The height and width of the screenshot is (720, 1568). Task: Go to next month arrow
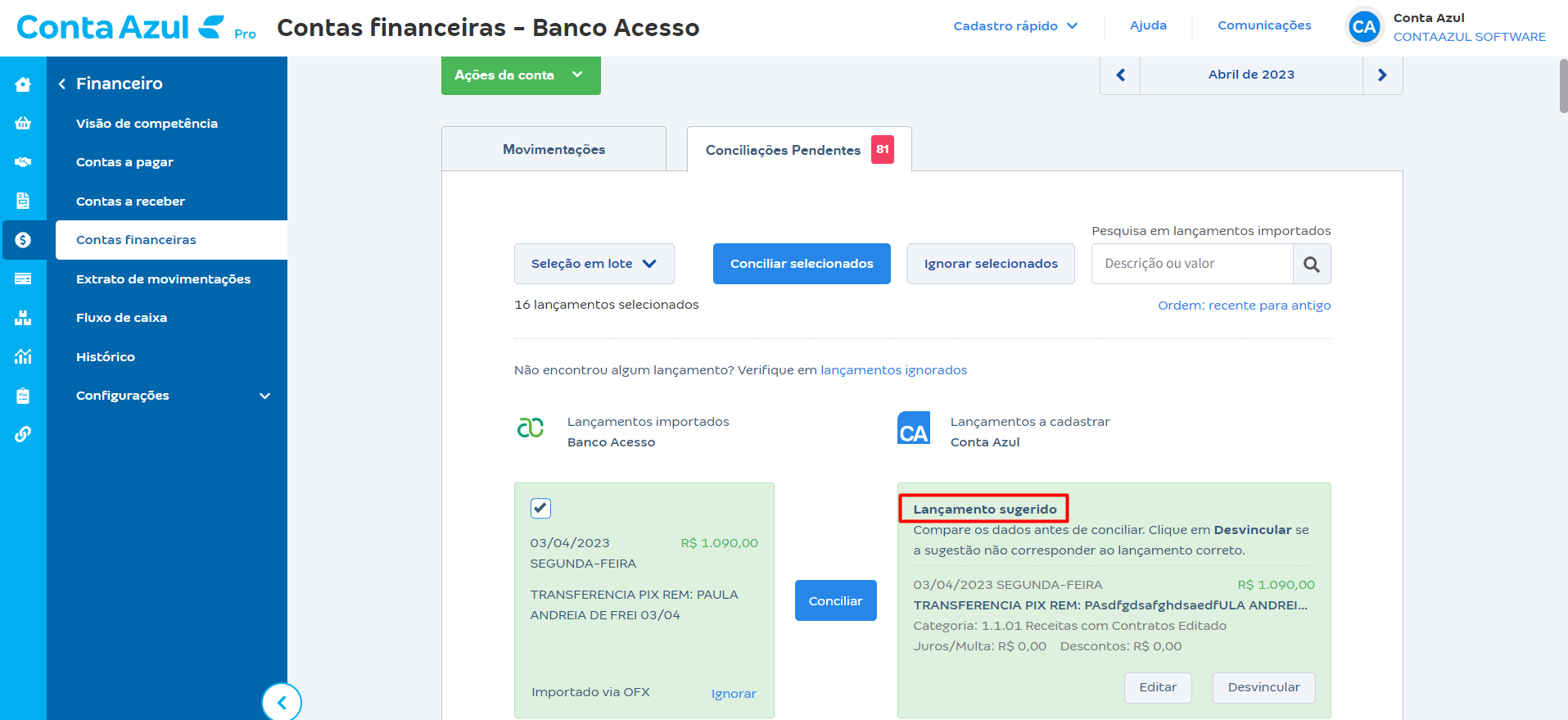[x=1382, y=75]
